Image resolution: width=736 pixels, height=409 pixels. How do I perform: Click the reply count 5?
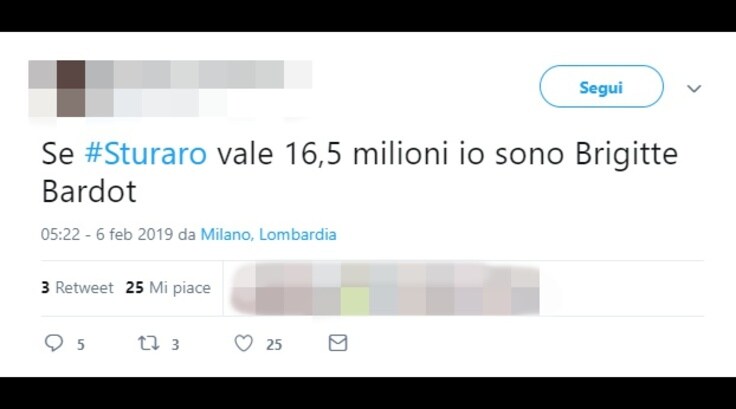(x=81, y=345)
